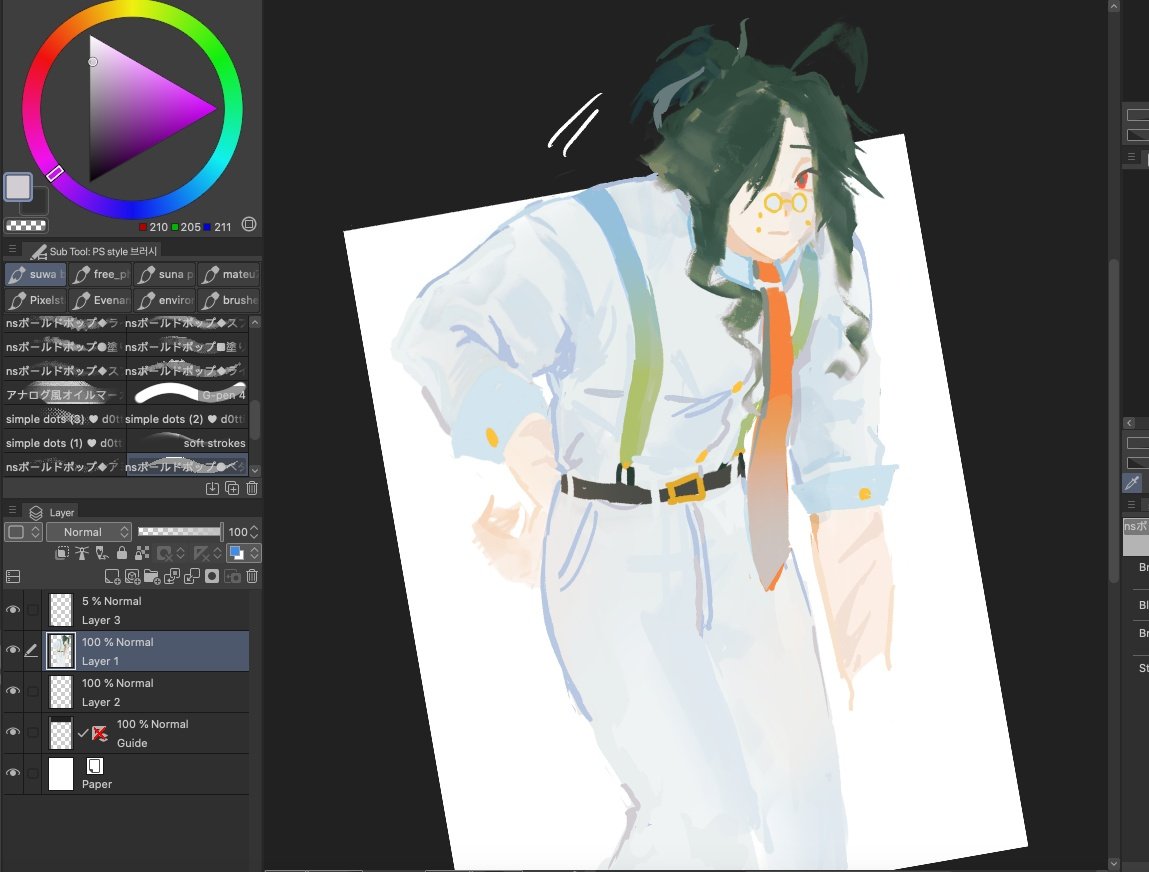Screen dimensions: 1149x872
Task: Select the eyedropper icon in right panel
Action: point(1132,482)
